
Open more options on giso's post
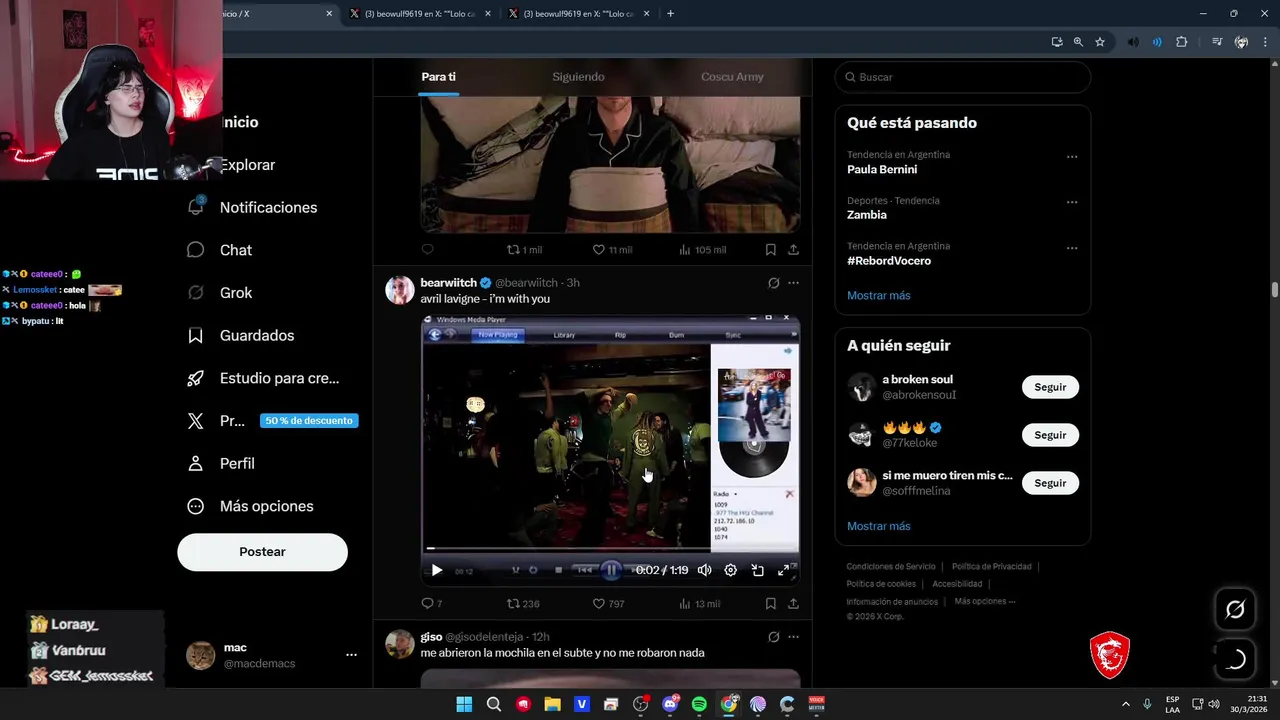point(793,637)
